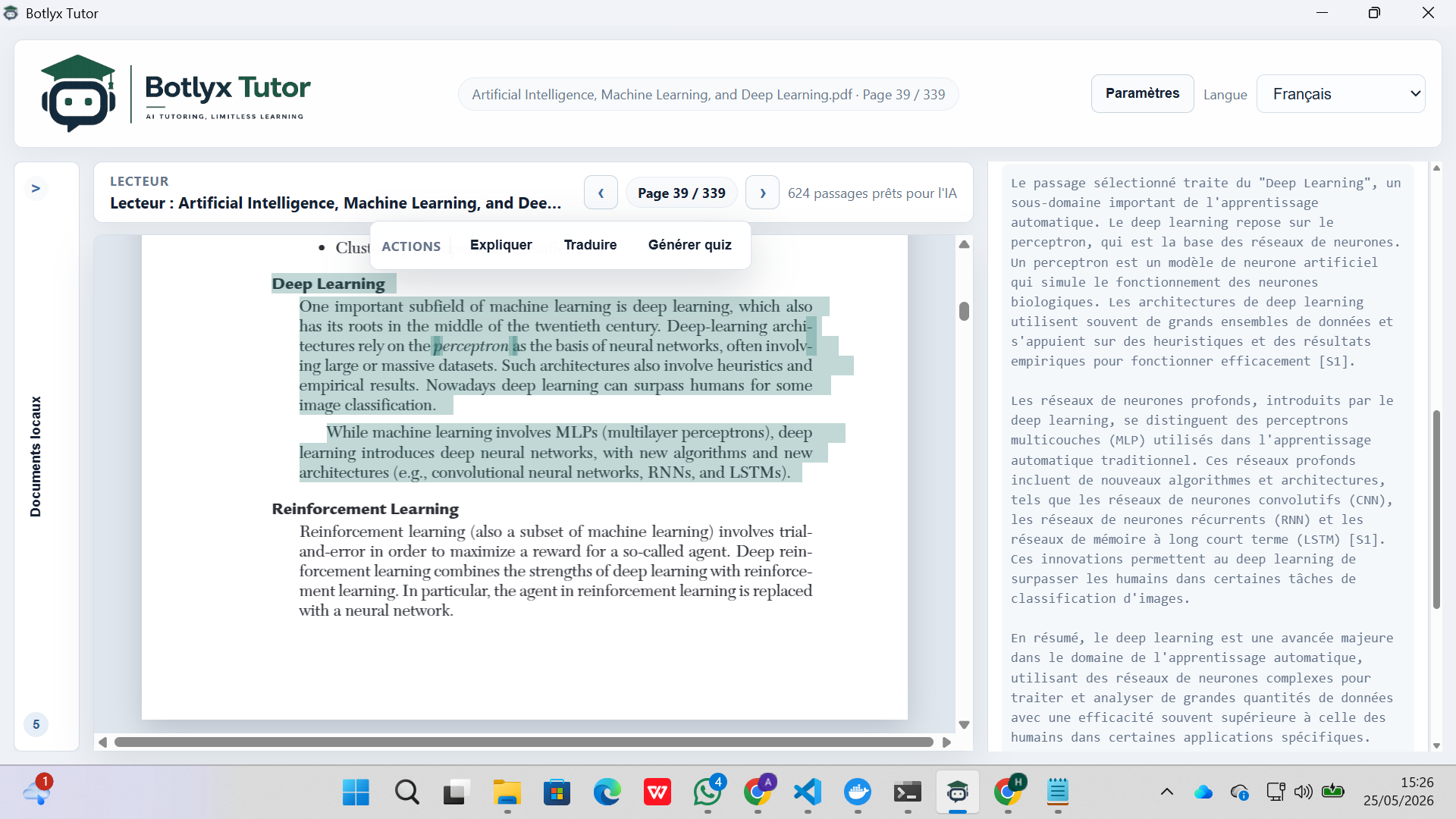Click the 624 passages prêts pour l'IA text
Viewport: 1456px width, 819px height.
tap(872, 193)
